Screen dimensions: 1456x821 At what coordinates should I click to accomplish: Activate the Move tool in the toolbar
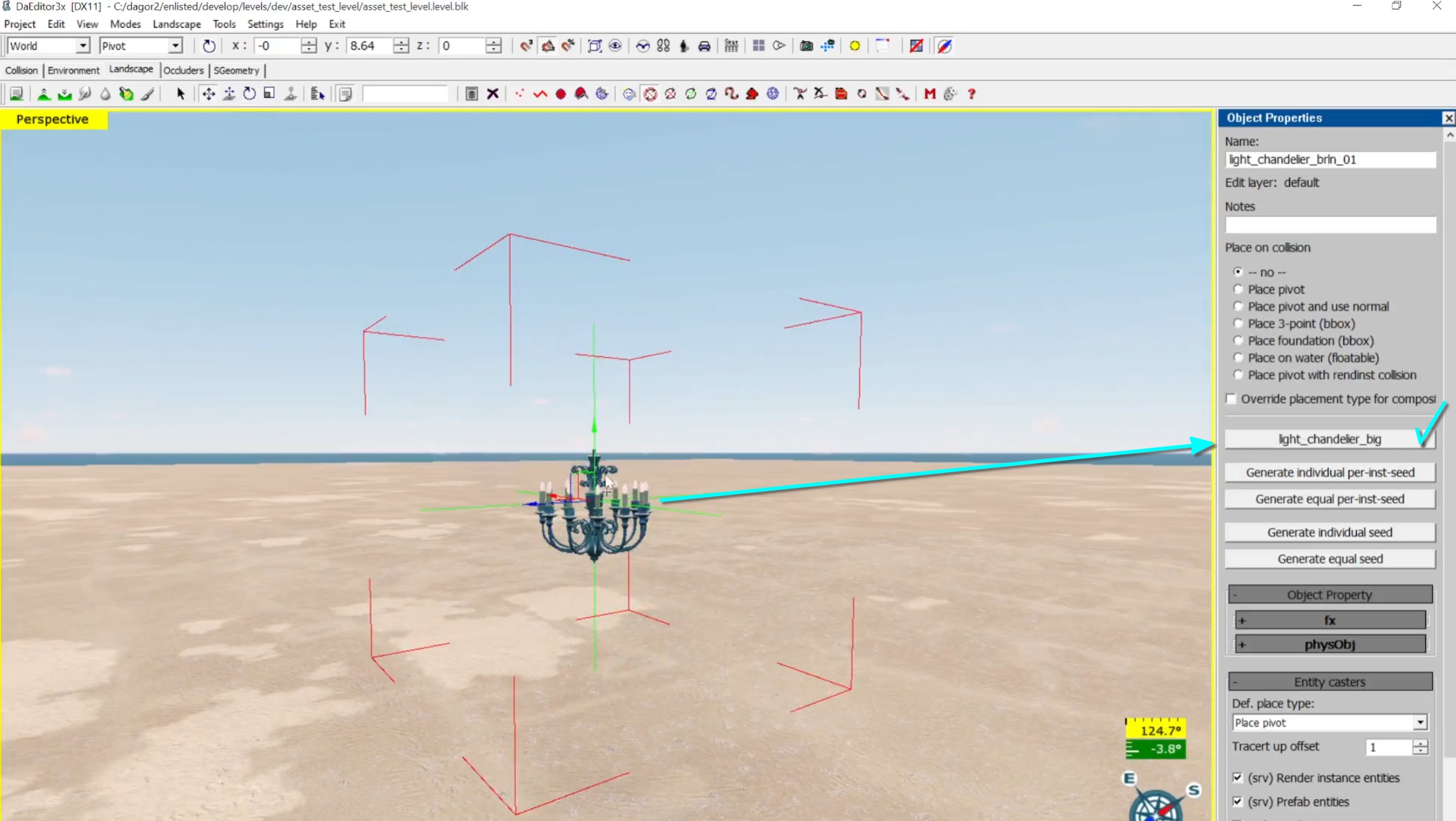[x=208, y=94]
